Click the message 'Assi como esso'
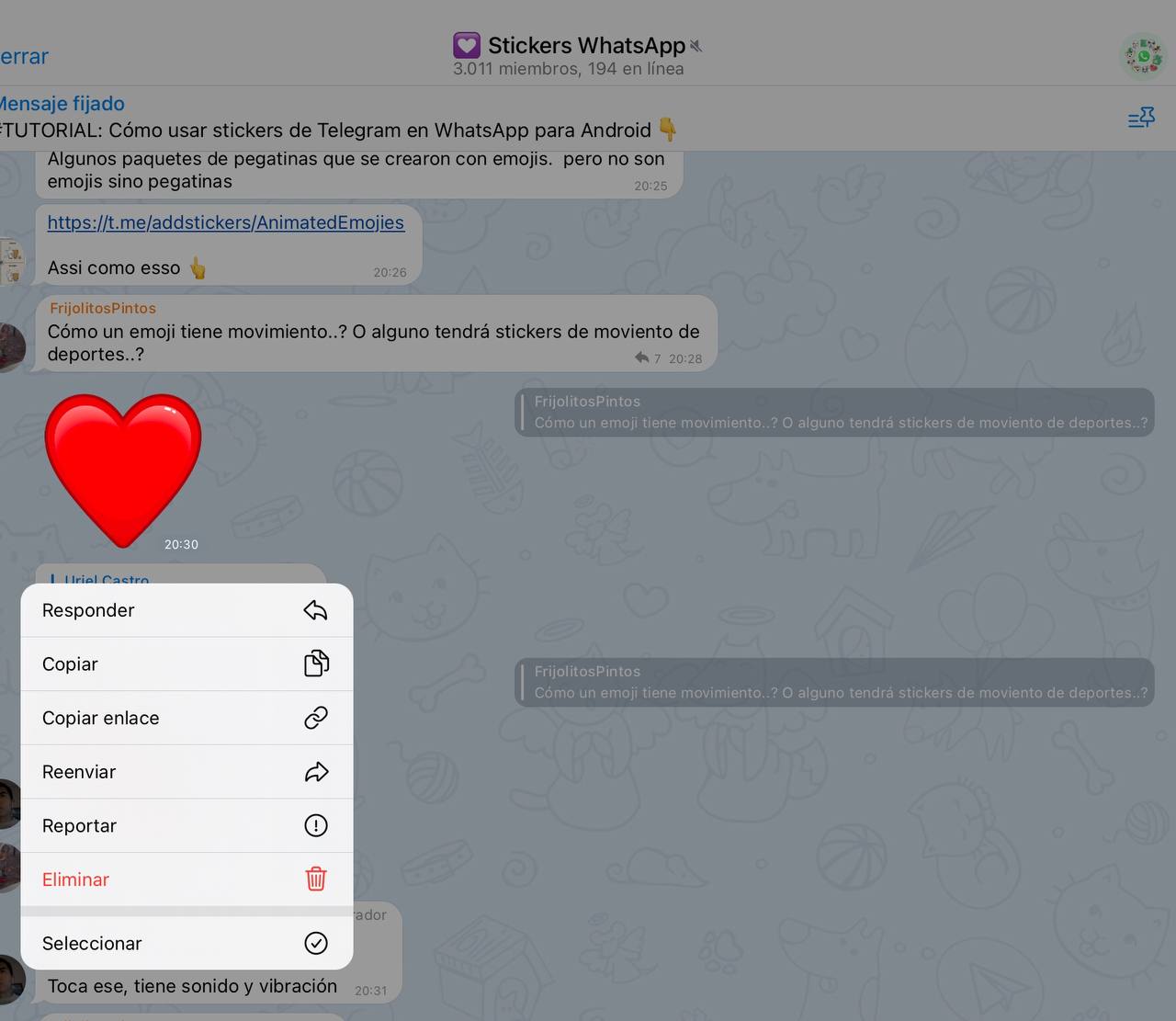1176x1021 pixels. (x=229, y=244)
